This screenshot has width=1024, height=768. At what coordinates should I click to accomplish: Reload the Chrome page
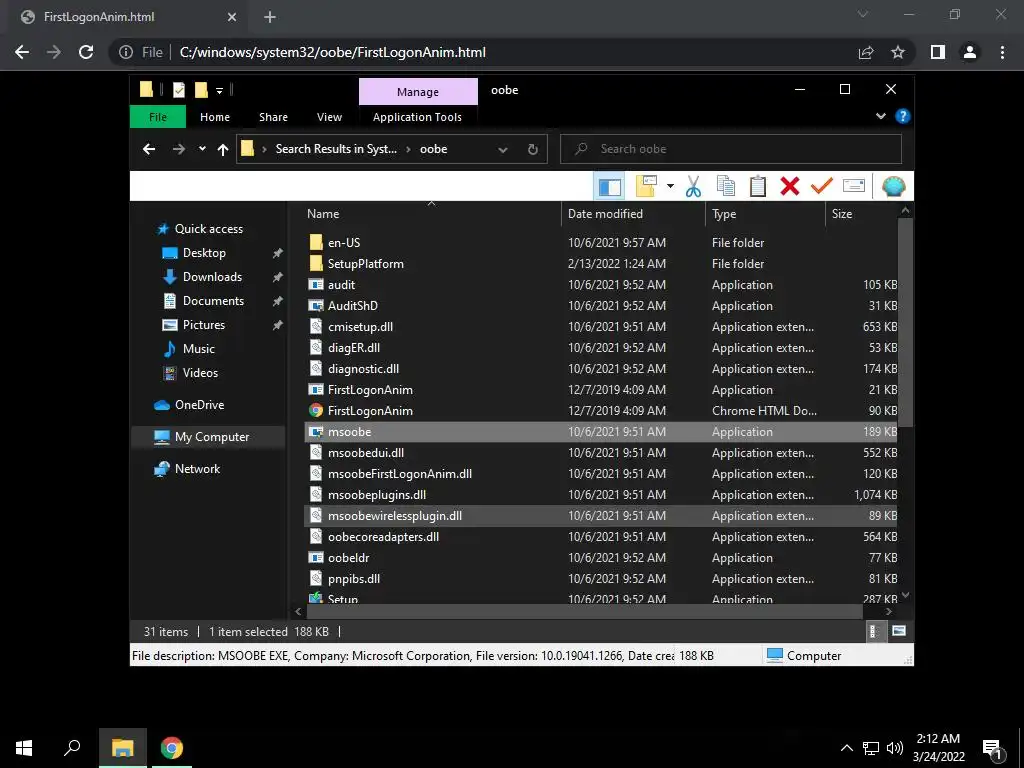pos(86,52)
